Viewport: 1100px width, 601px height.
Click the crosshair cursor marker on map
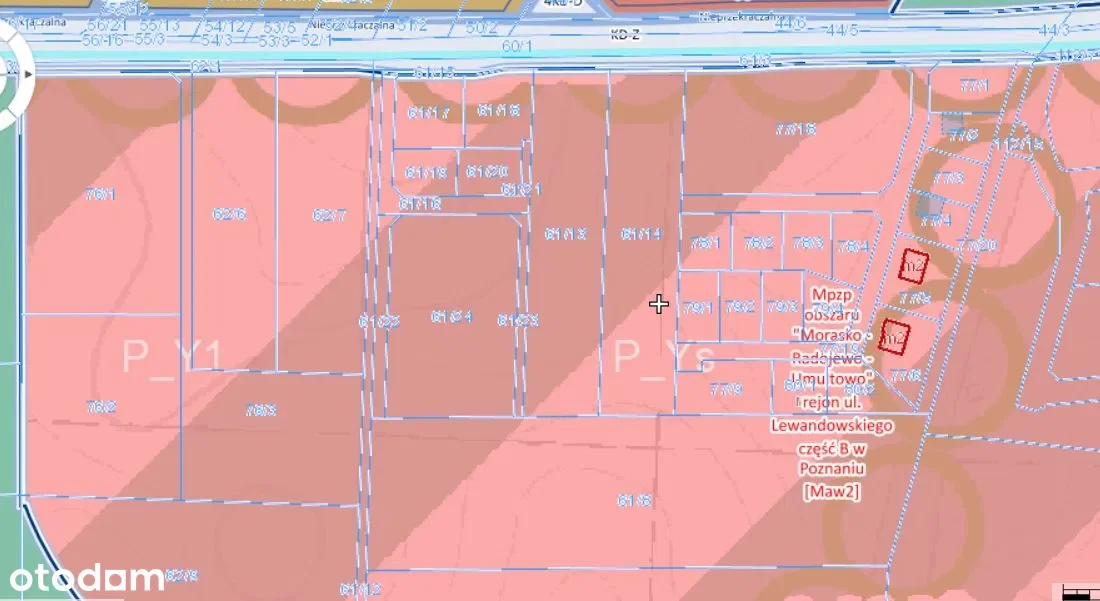pos(658,304)
